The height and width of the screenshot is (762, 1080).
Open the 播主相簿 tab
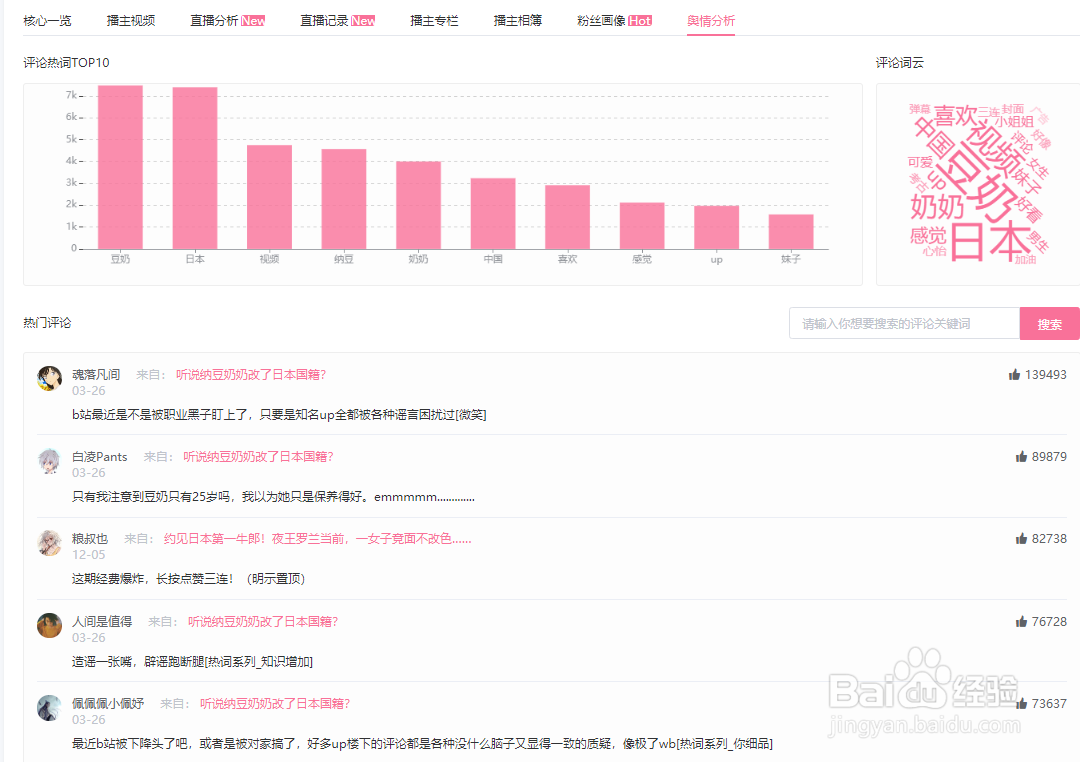click(x=517, y=18)
